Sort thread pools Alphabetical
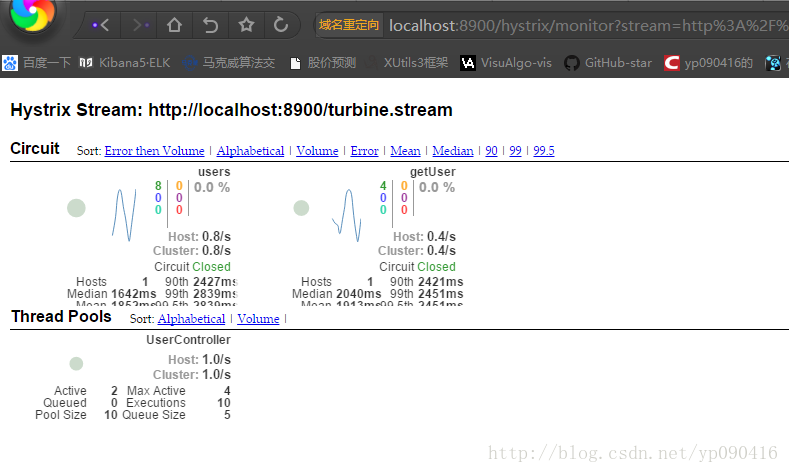Viewport: 789px width, 473px height. pyautogui.click(x=191, y=319)
